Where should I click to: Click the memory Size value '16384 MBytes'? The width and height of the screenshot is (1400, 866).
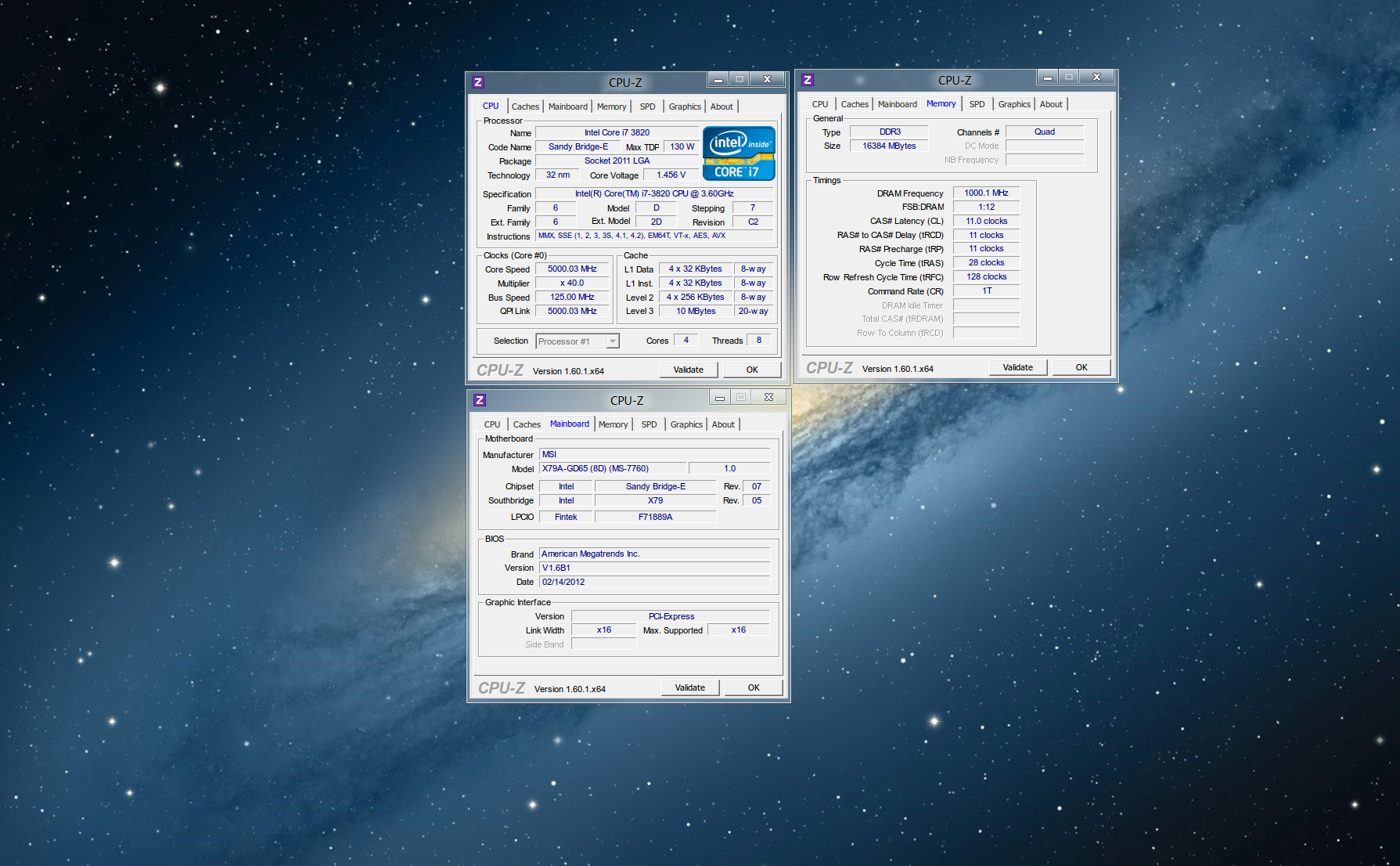[x=890, y=146]
